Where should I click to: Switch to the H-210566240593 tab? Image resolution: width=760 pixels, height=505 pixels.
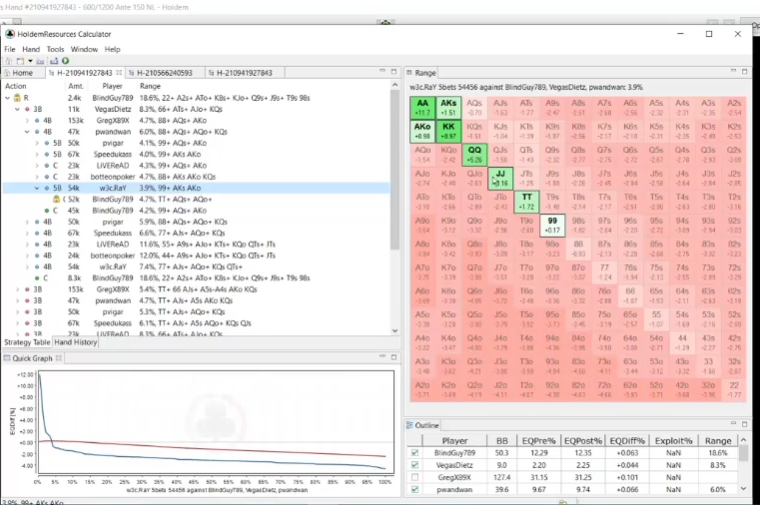(x=164, y=73)
